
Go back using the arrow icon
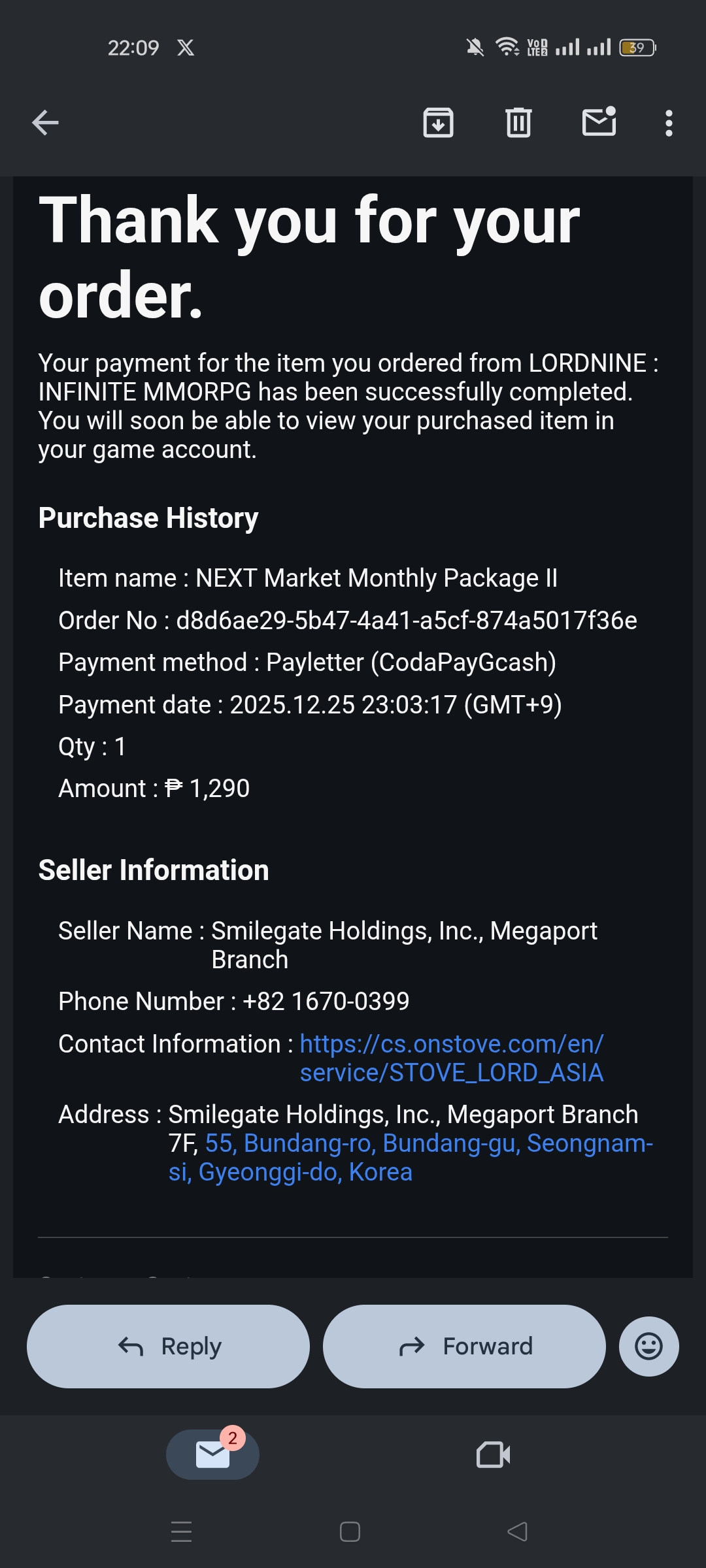(45, 122)
